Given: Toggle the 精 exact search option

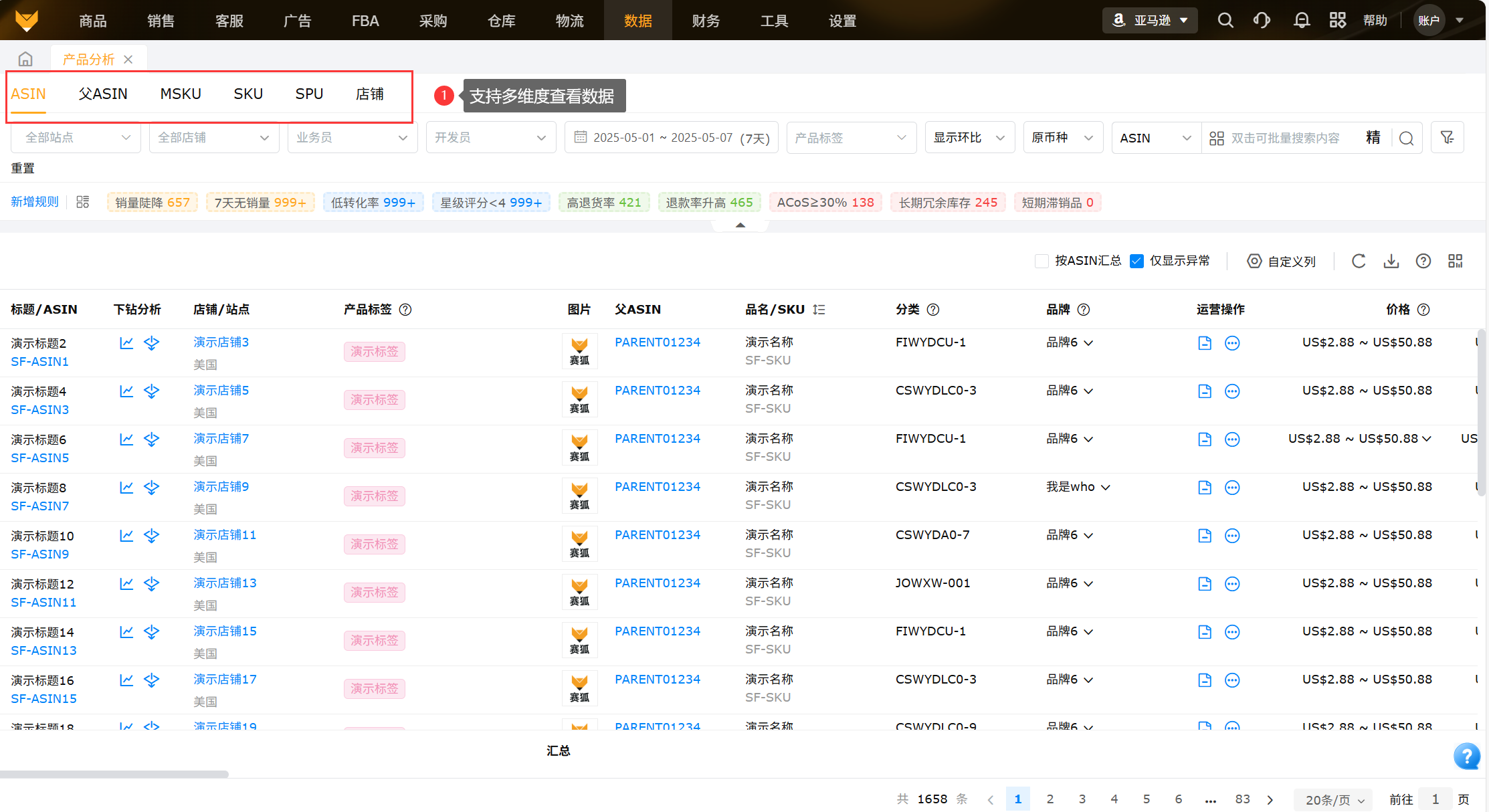Looking at the screenshot, I should pyautogui.click(x=1373, y=138).
